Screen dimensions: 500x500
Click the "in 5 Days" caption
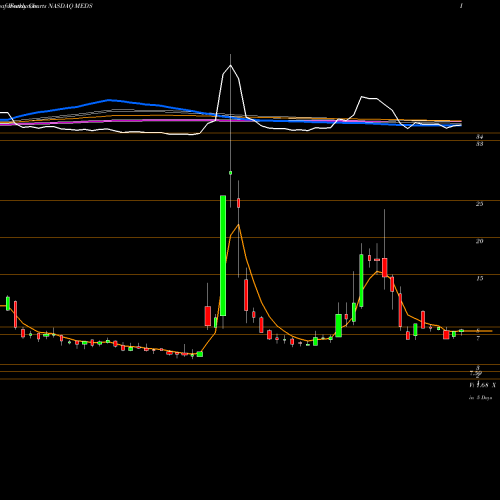coord(480,398)
